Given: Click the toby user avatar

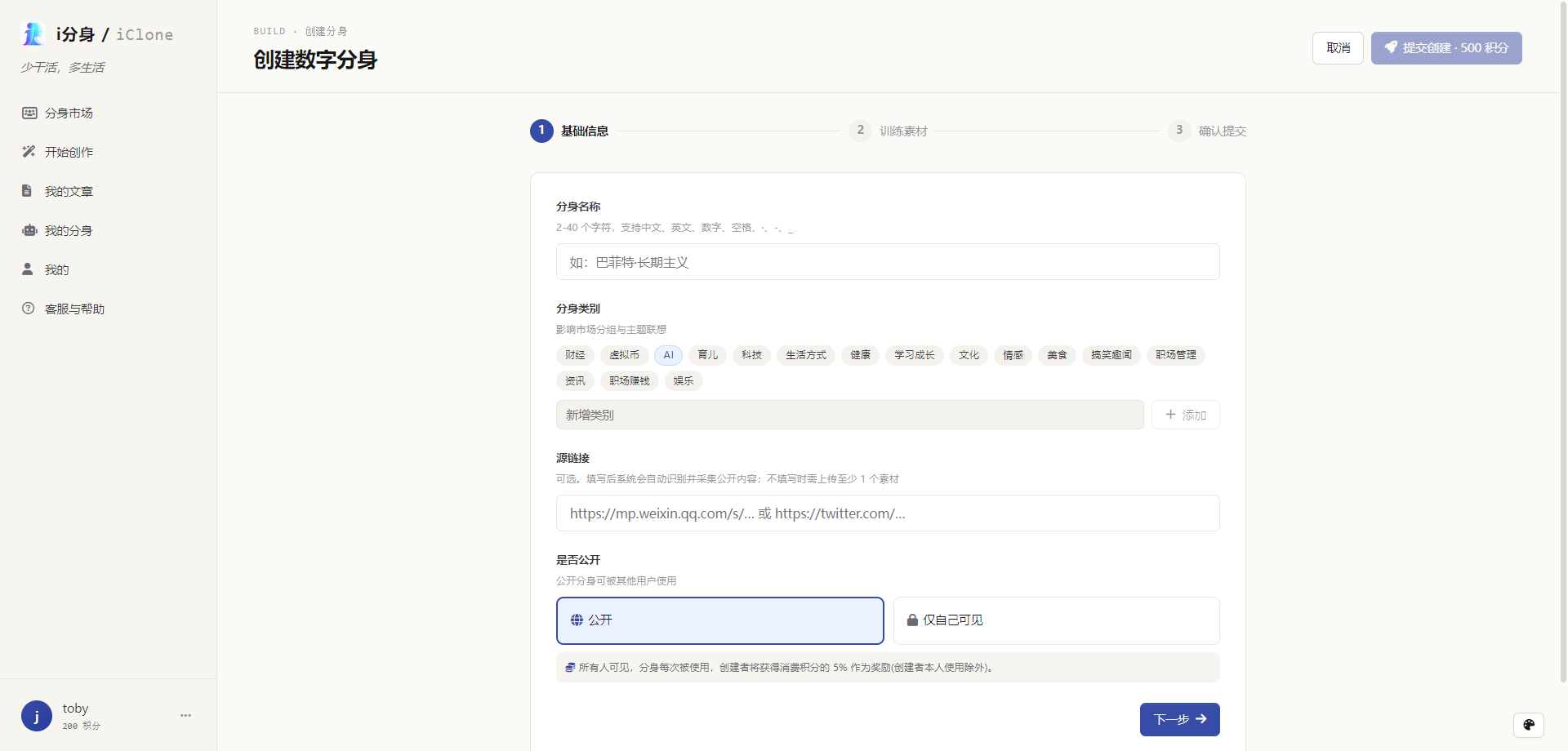Looking at the screenshot, I should 37,716.
